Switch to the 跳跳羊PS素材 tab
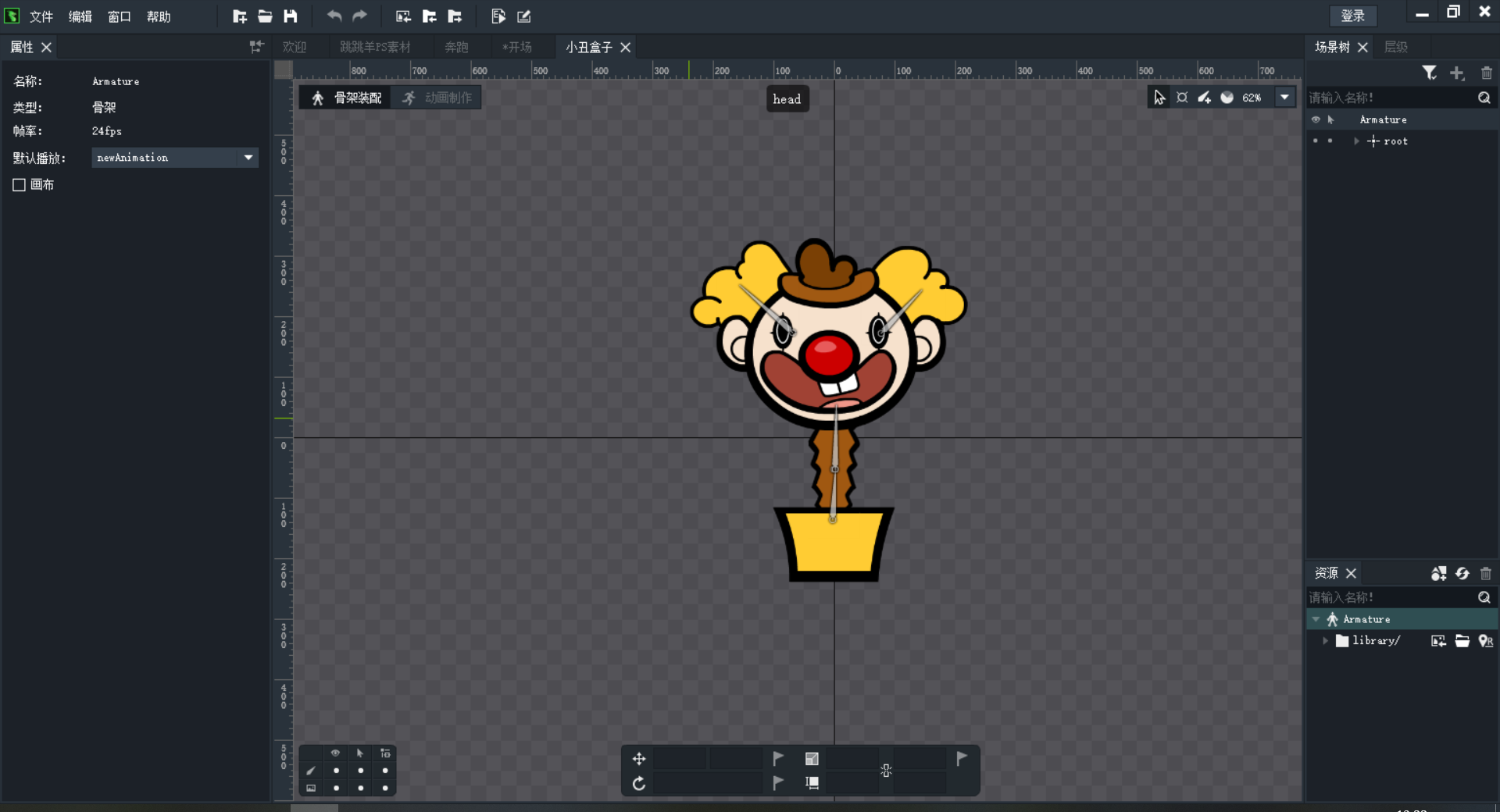Screen dimensions: 1500x812 pos(375,47)
